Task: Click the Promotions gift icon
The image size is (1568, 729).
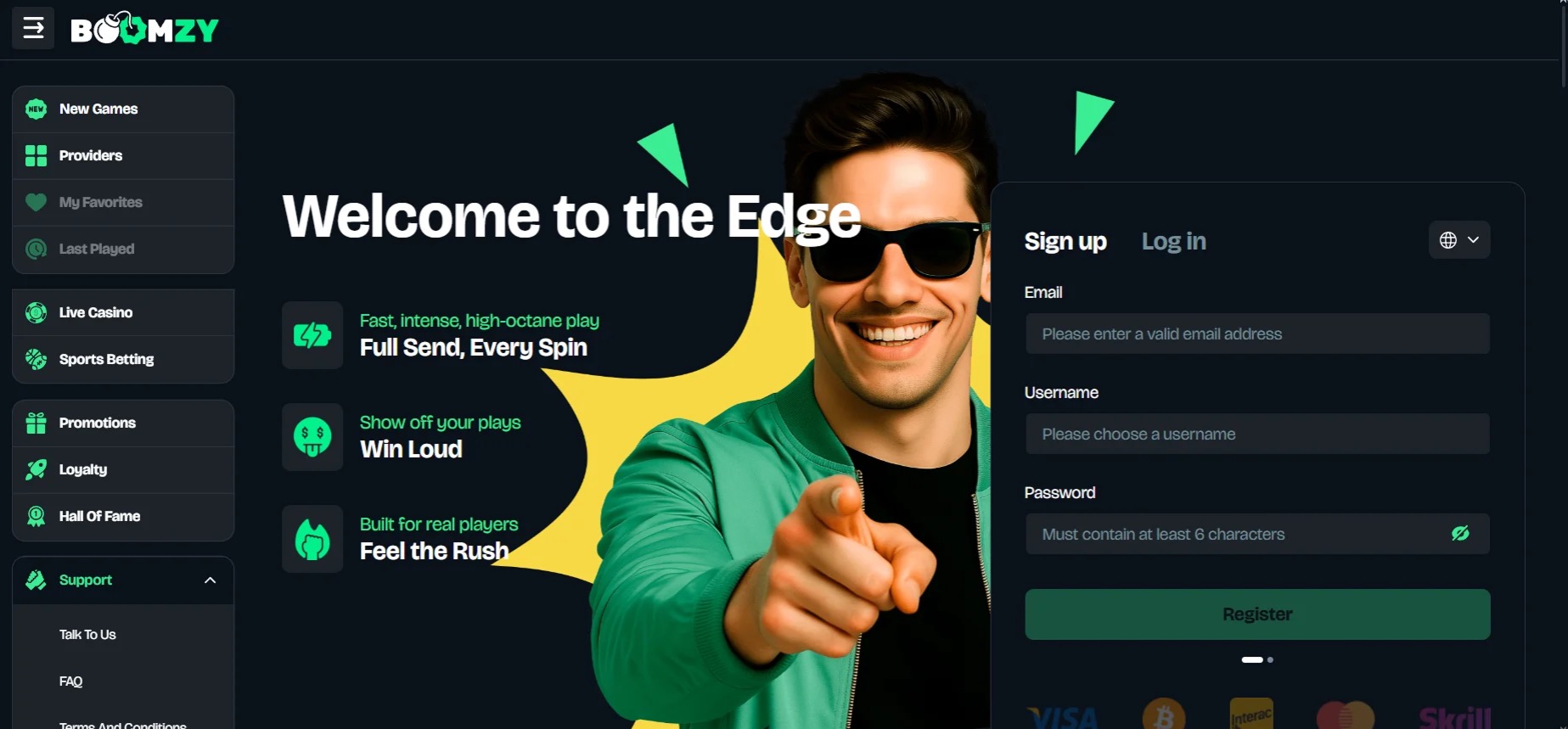Action: point(36,423)
